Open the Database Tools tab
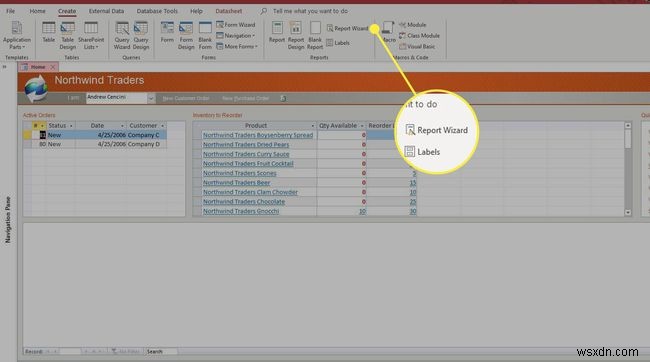Screen dimensions: 650x362 (x=157, y=11)
